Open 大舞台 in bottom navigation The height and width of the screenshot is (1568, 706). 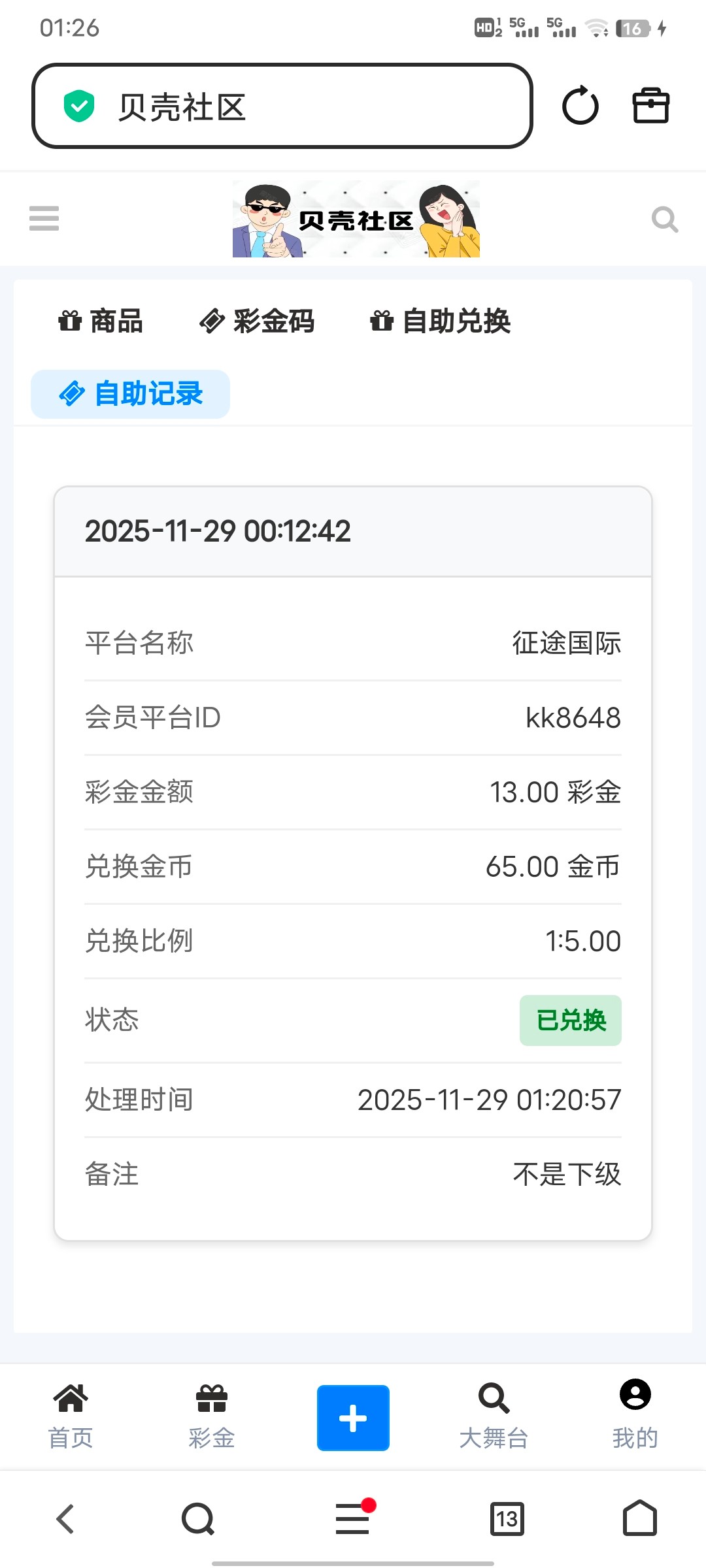pos(494,1416)
